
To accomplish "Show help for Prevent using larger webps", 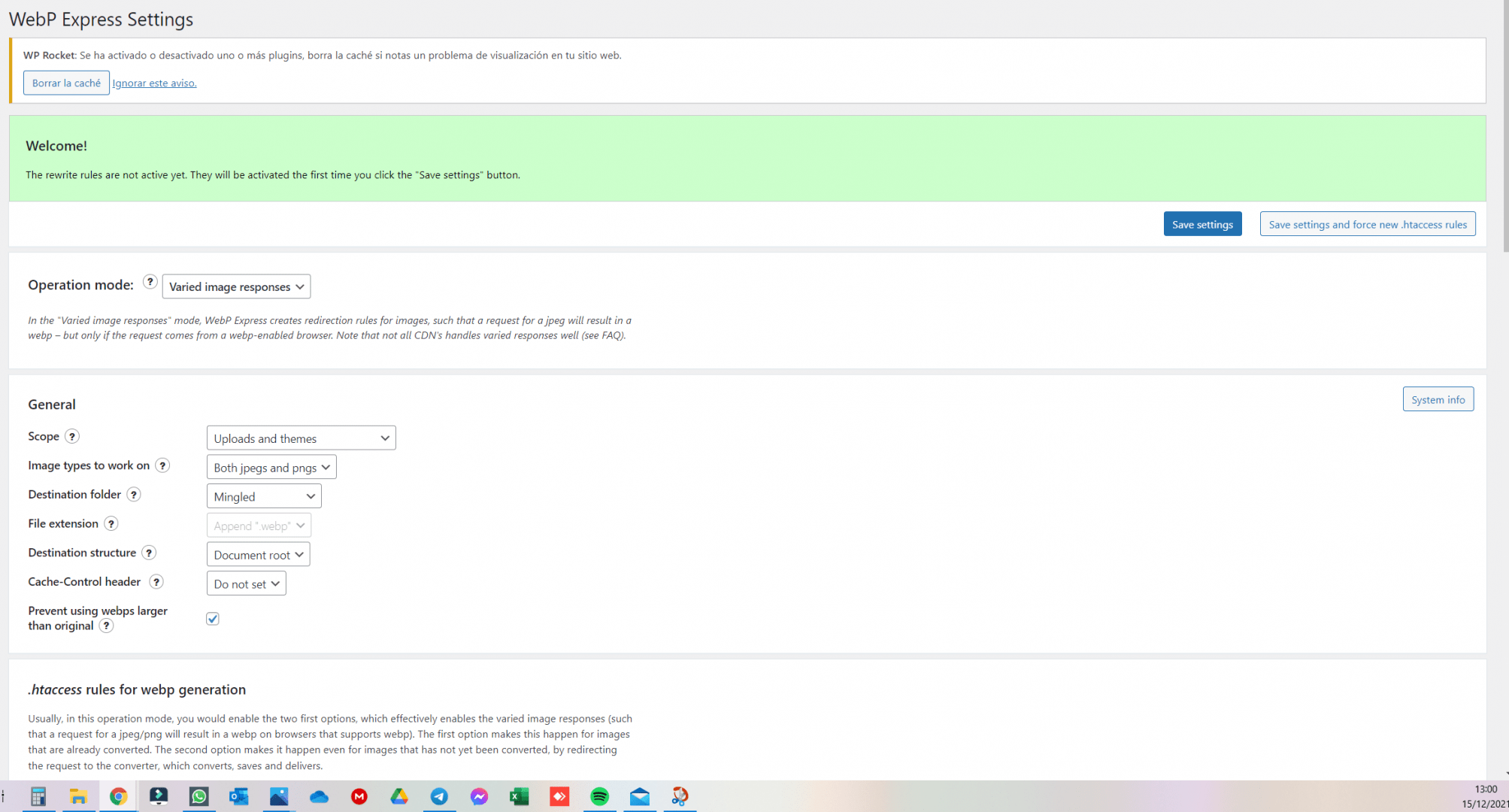I will [x=107, y=626].
